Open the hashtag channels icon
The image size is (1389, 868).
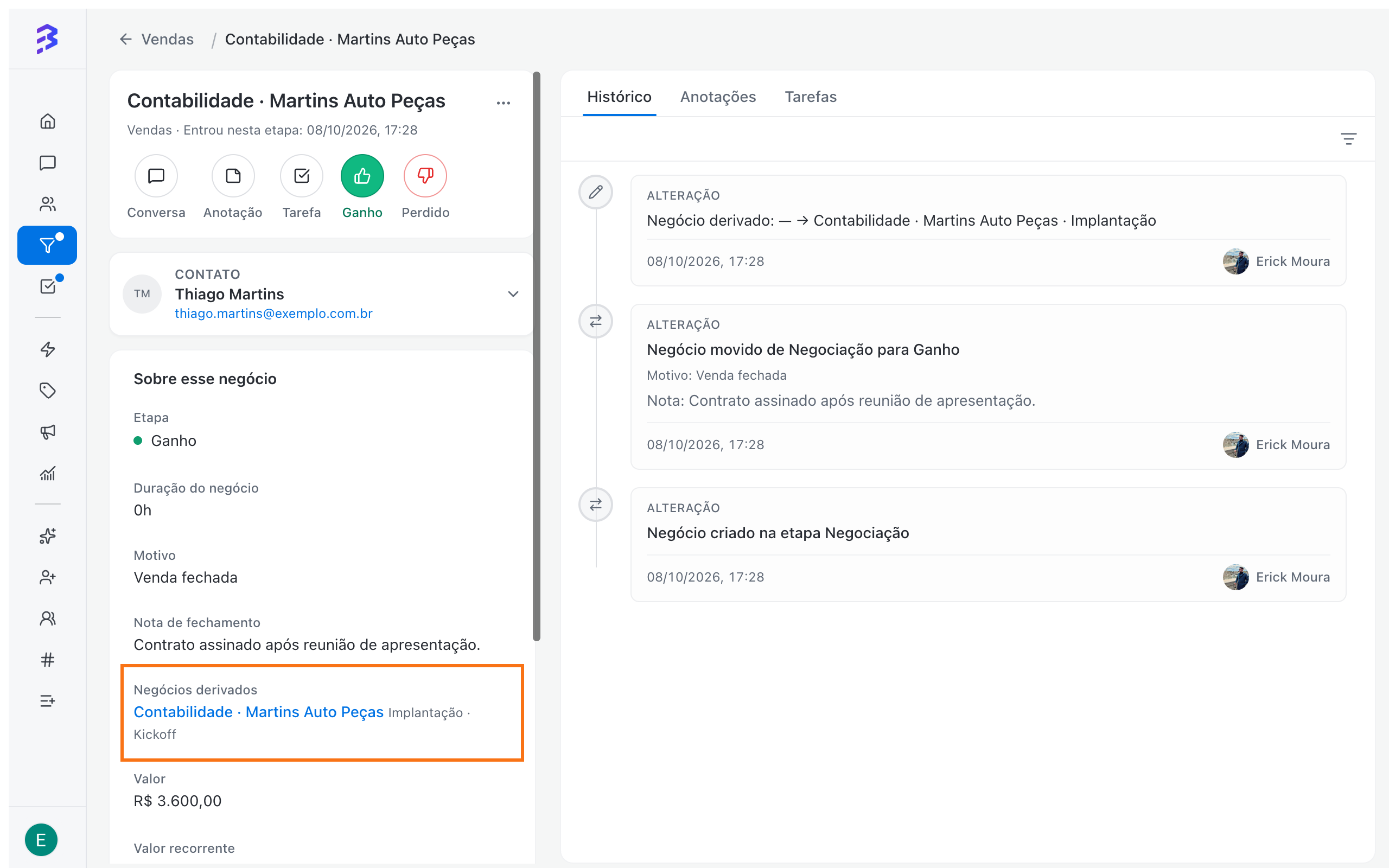pyautogui.click(x=48, y=660)
